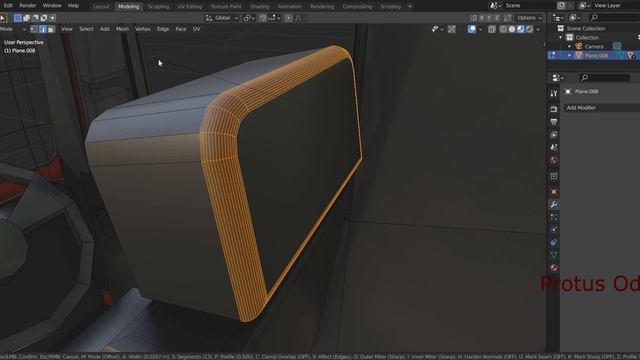The width and height of the screenshot is (640, 360).
Task: Switch to face select mode
Action: (51, 29)
